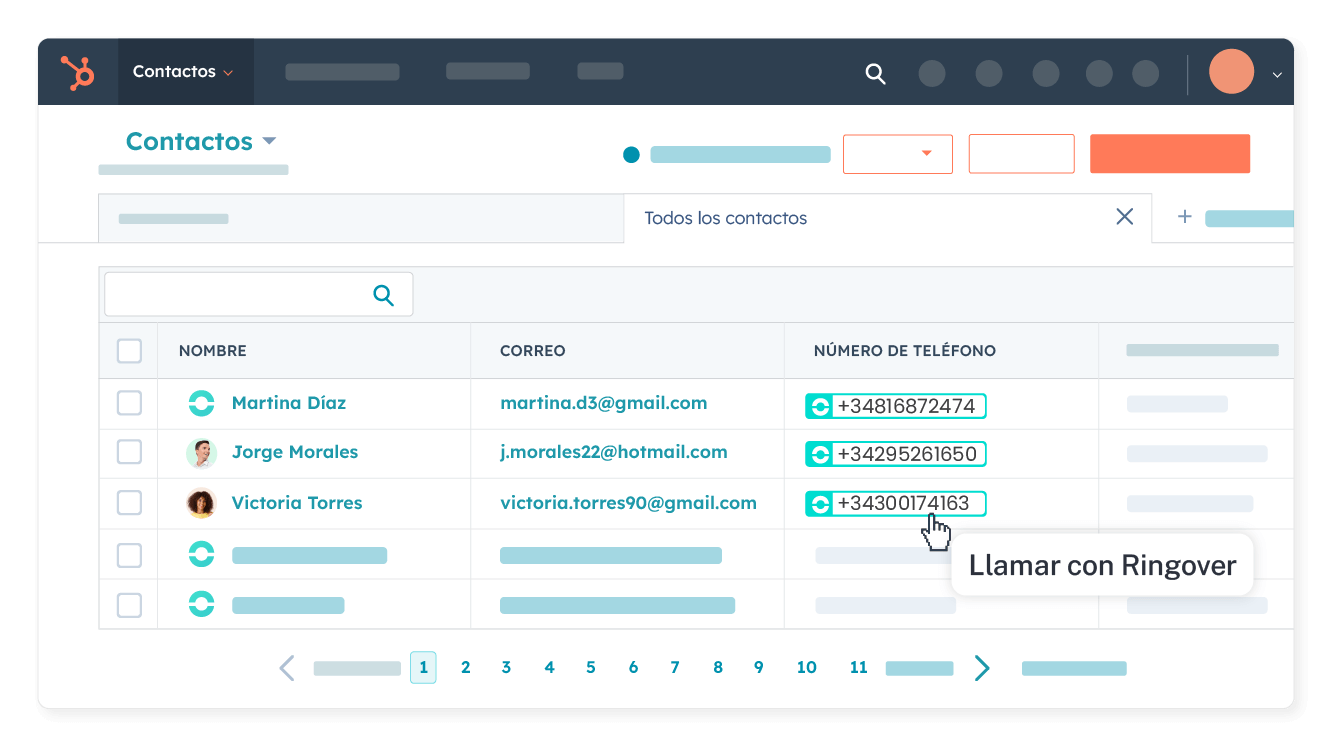Click the Ringover sync icon next to Martina Díaz
This screenshot has width=1332, height=747.
coord(201,402)
